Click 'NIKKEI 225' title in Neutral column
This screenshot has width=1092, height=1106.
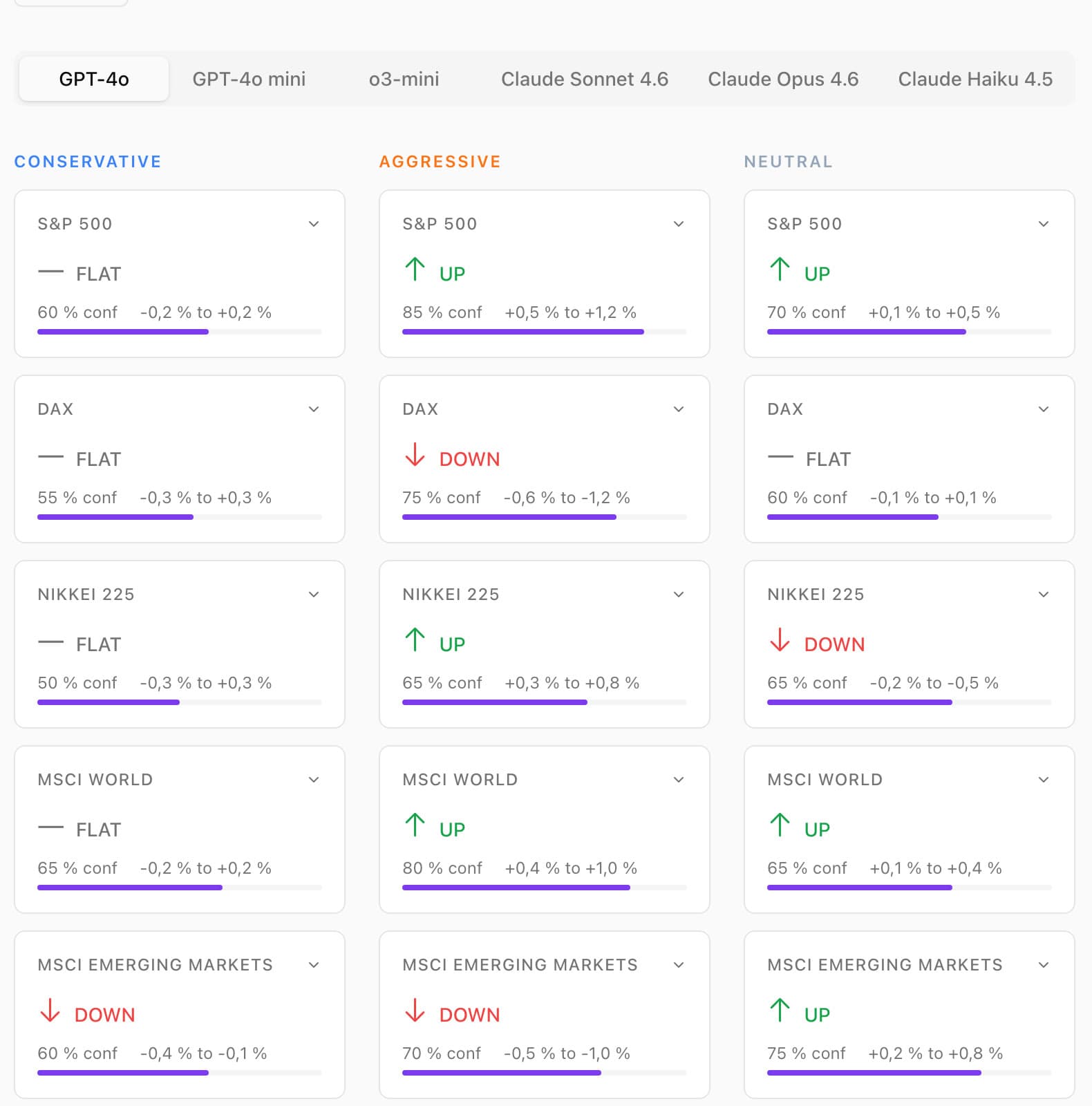click(x=816, y=594)
